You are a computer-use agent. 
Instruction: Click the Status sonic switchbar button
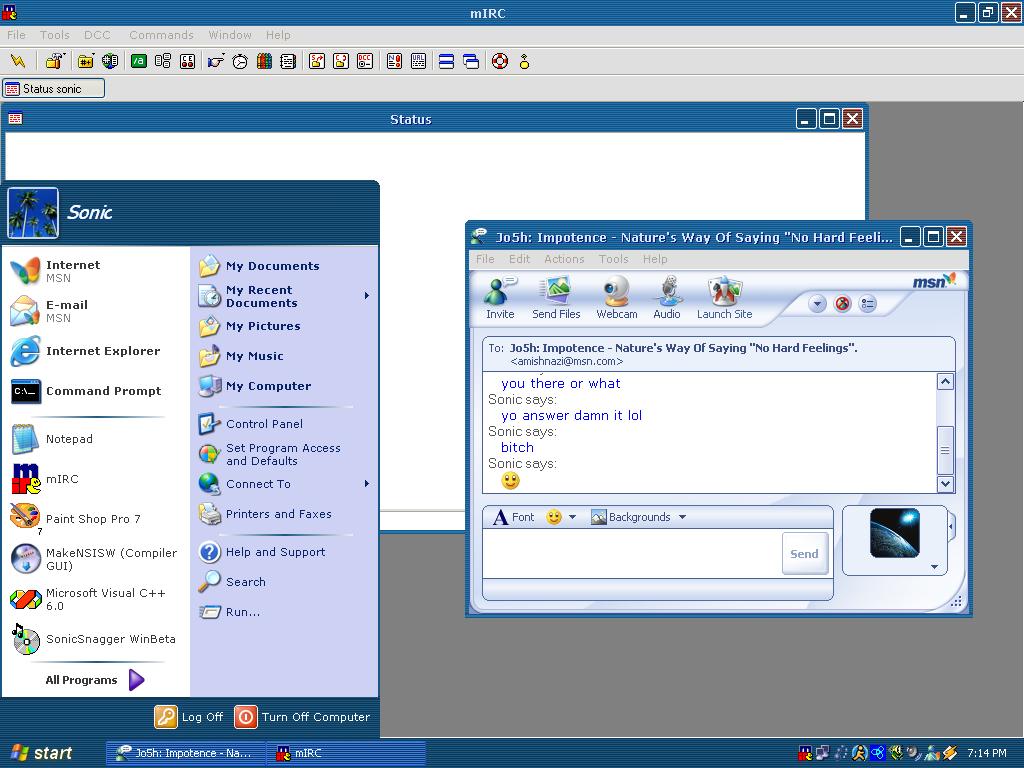[x=53, y=89]
